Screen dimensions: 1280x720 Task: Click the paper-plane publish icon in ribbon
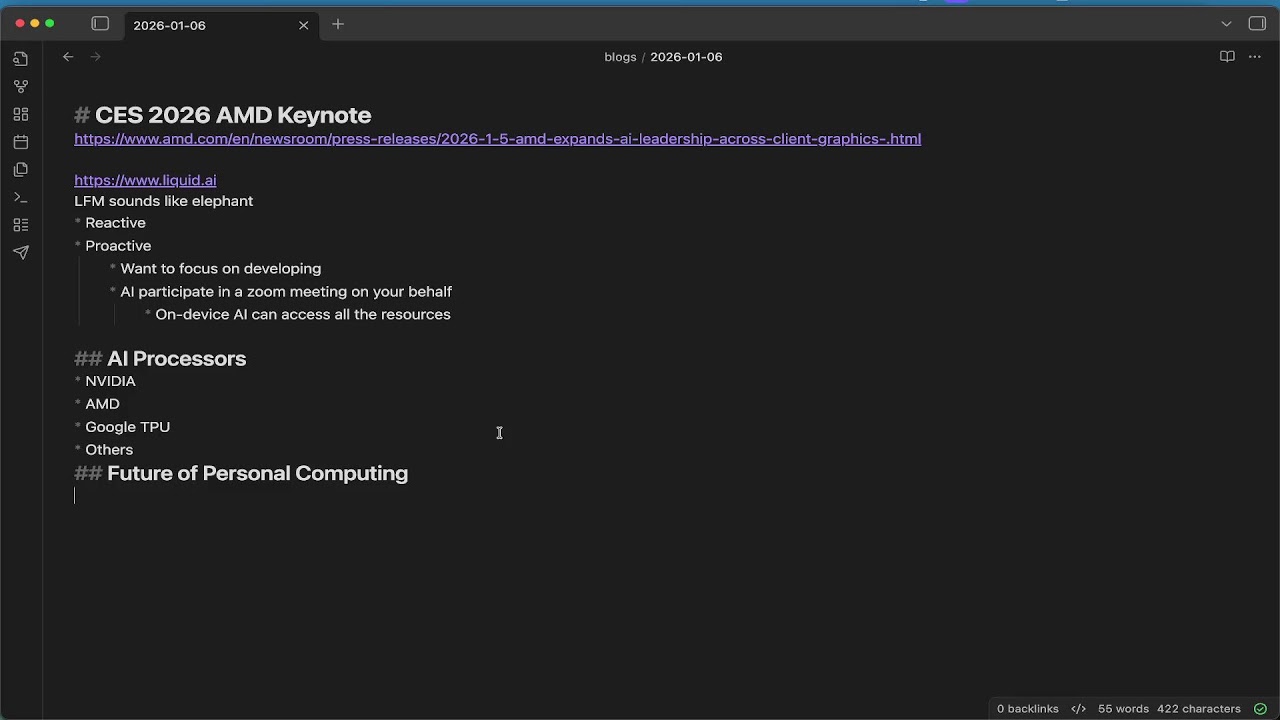(x=21, y=253)
